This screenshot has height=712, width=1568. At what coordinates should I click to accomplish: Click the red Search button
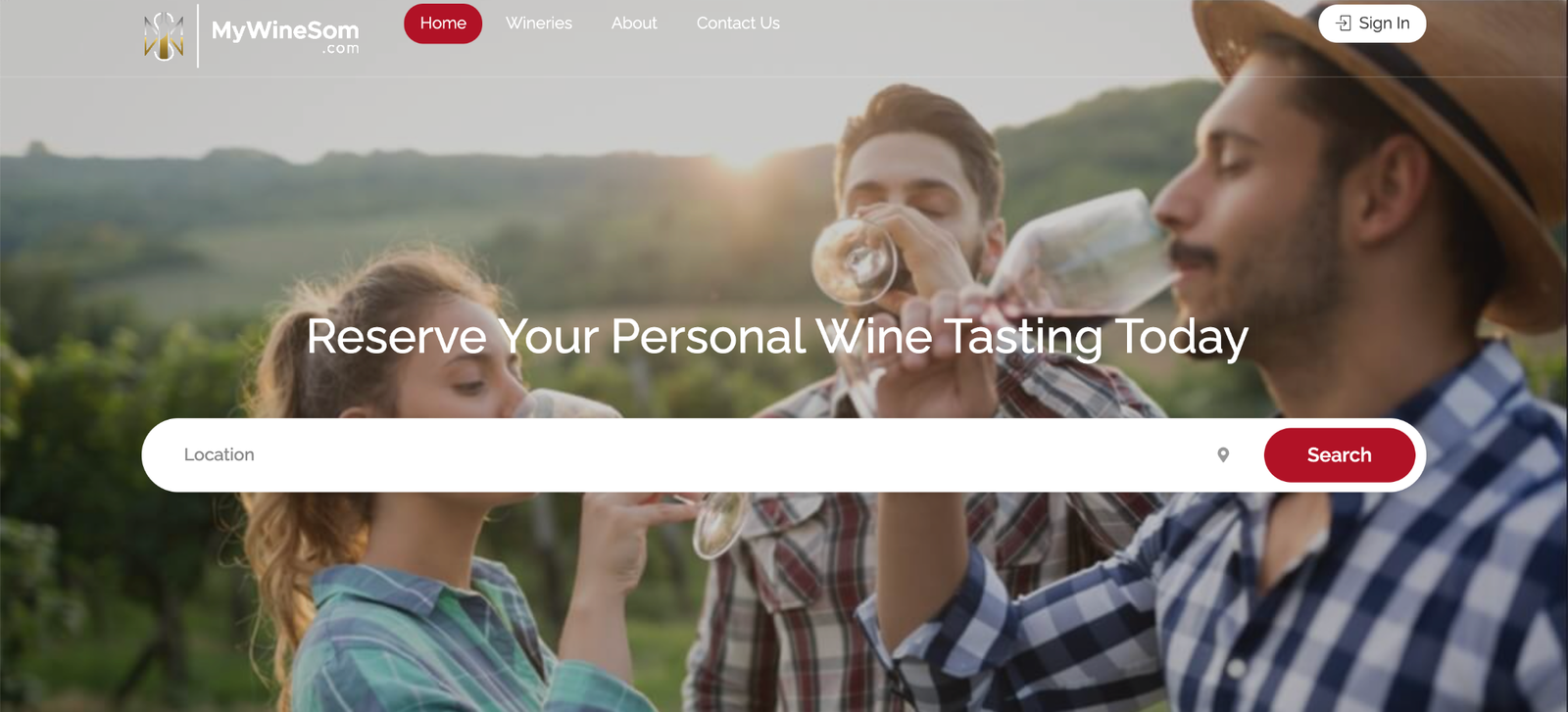pos(1340,454)
